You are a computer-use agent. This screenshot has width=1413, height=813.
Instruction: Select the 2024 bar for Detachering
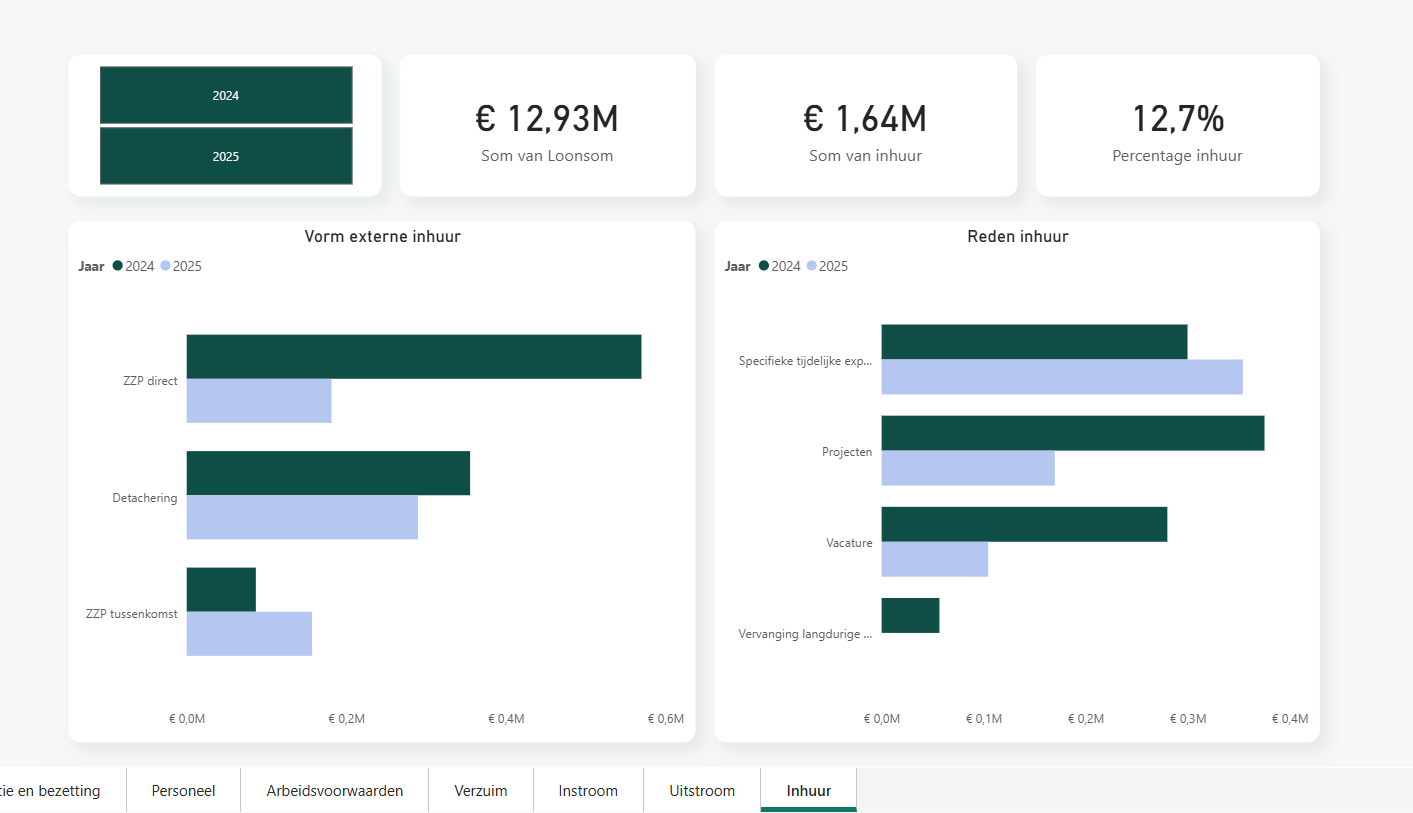point(328,473)
